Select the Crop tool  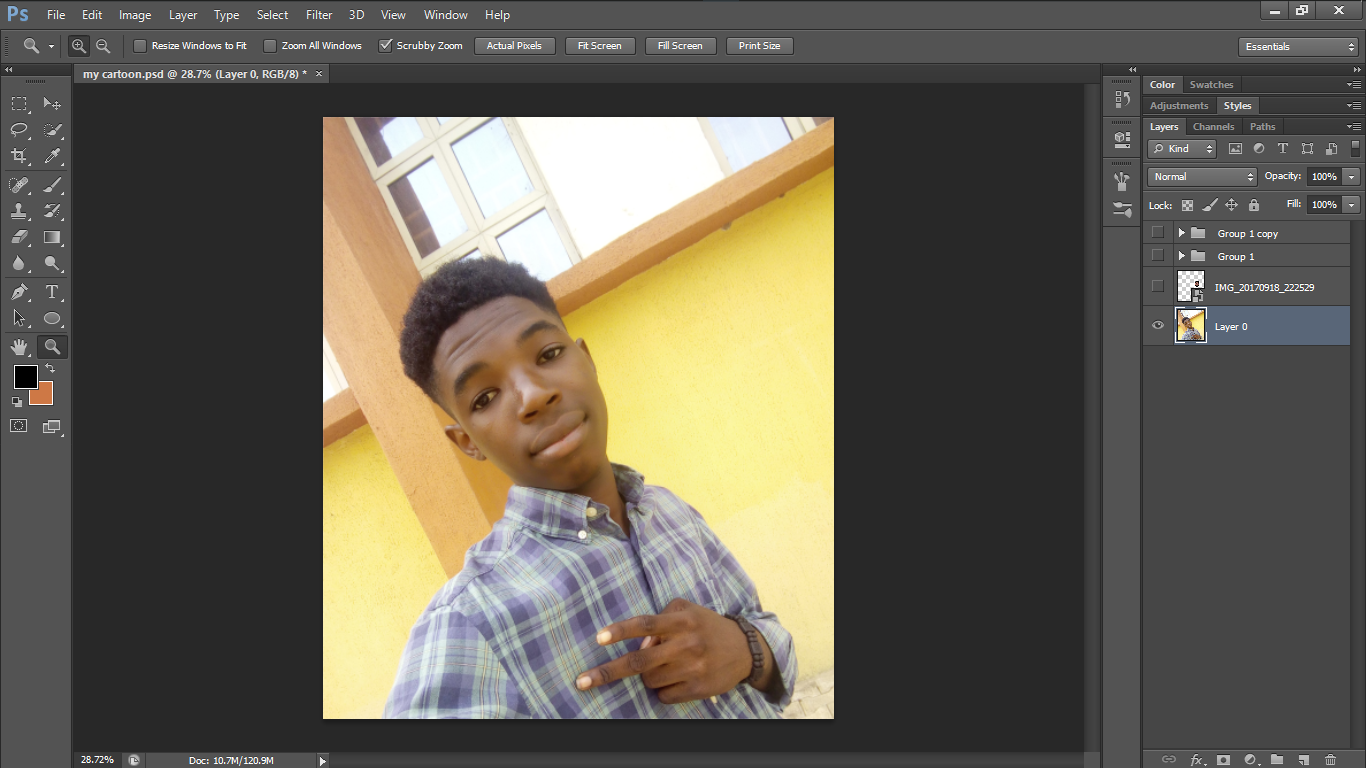pos(19,156)
